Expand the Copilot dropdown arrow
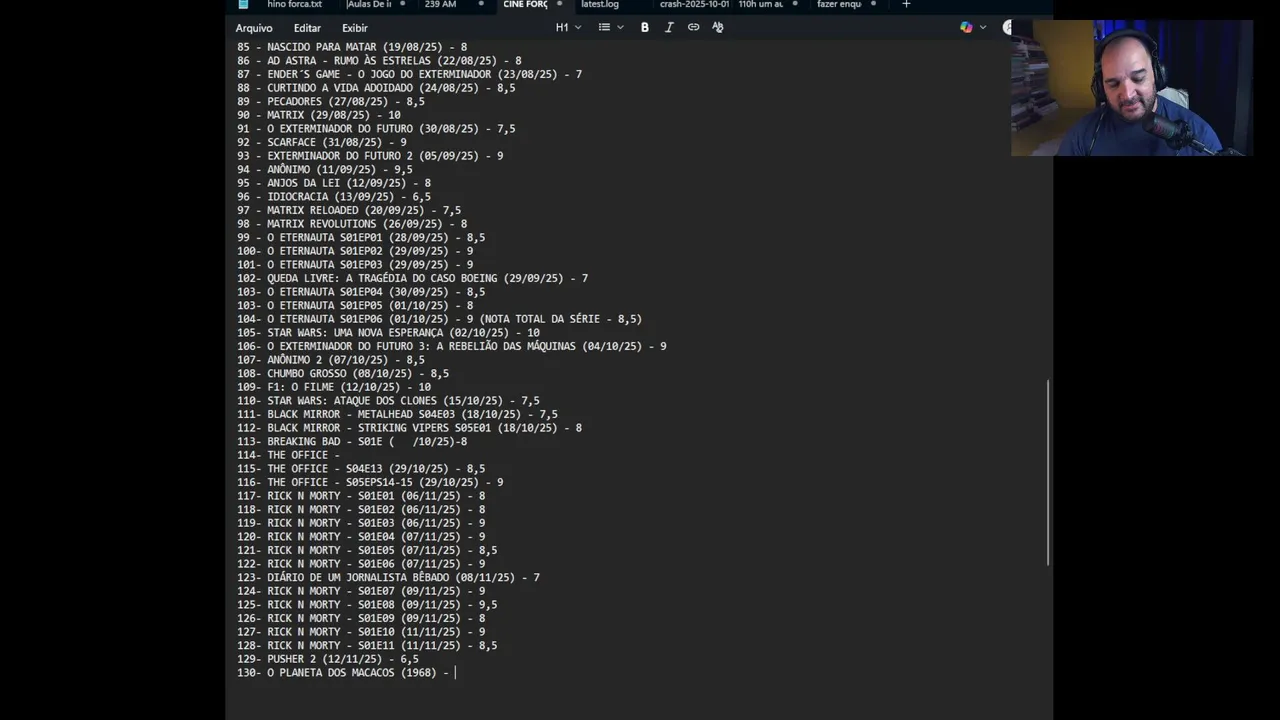The height and width of the screenshot is (720, 1280). (x=983, y=28)
